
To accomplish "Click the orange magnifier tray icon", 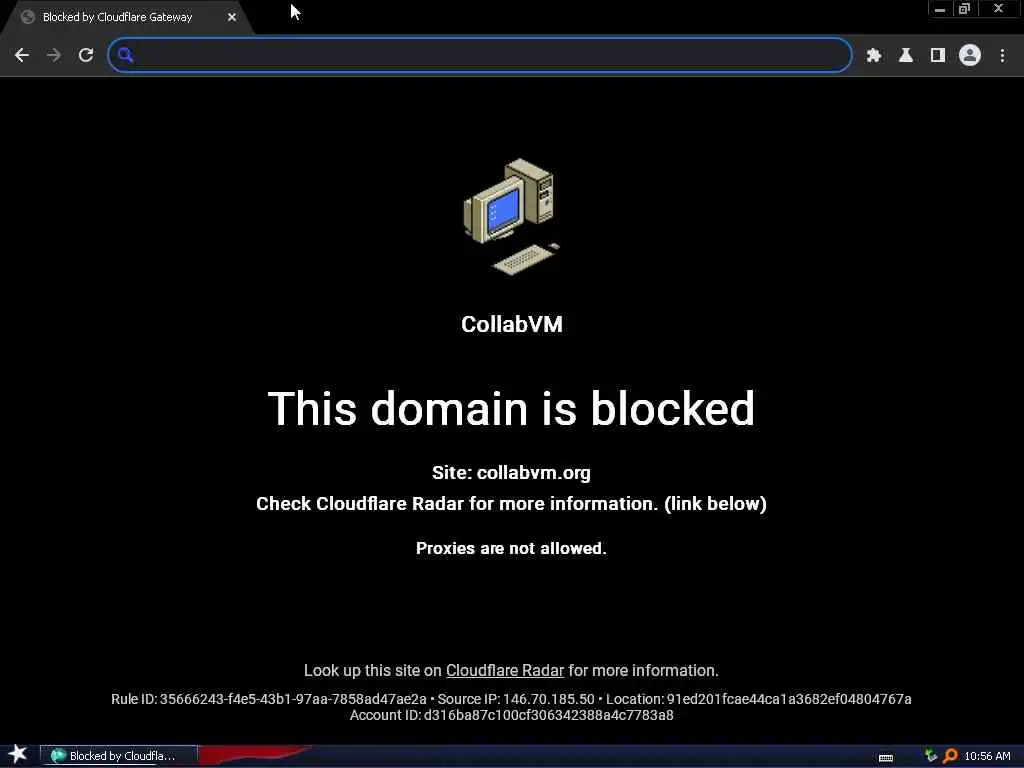I will click(950, 756).
